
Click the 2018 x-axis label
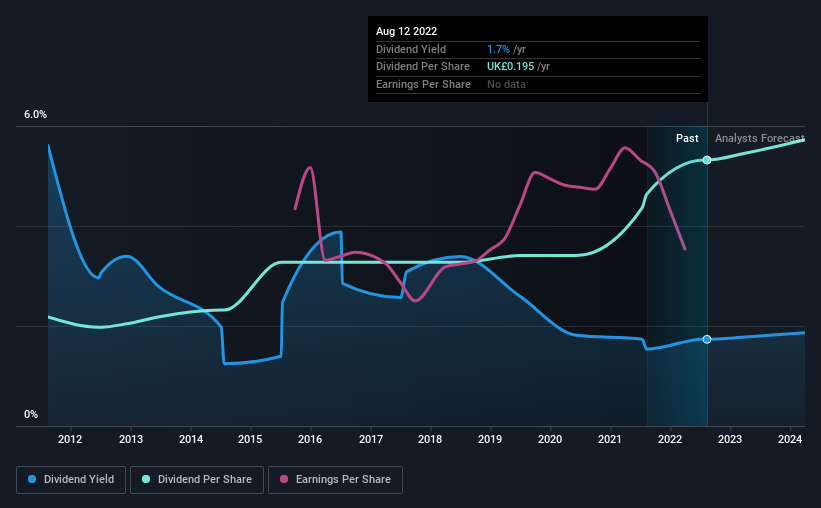point(430,439)
